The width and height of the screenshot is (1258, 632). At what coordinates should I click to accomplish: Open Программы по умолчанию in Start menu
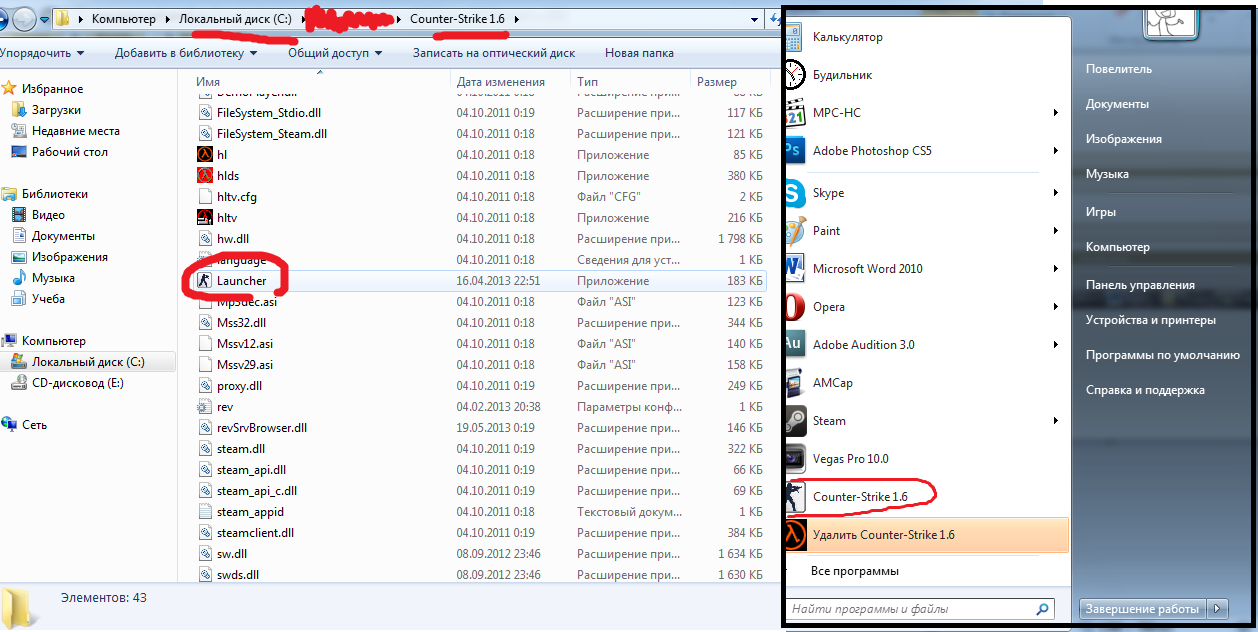pos(1163,355)
